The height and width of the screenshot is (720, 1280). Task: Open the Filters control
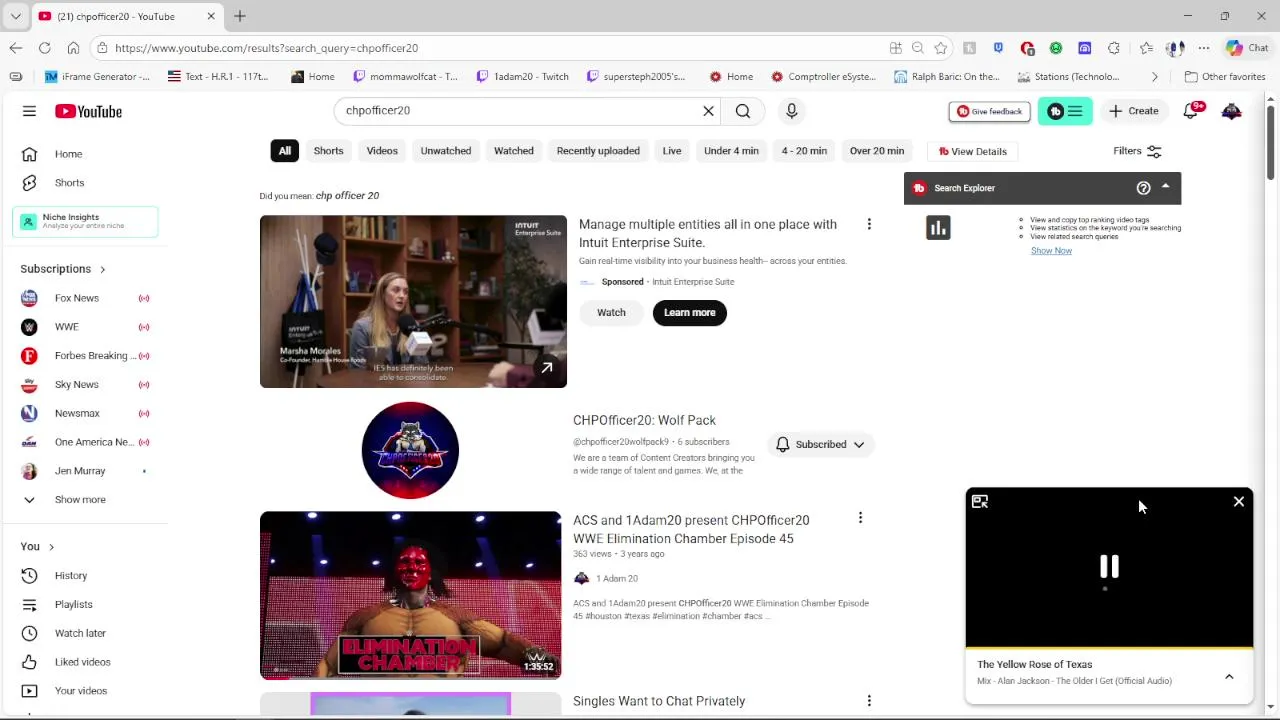[x=1137, y=151]
